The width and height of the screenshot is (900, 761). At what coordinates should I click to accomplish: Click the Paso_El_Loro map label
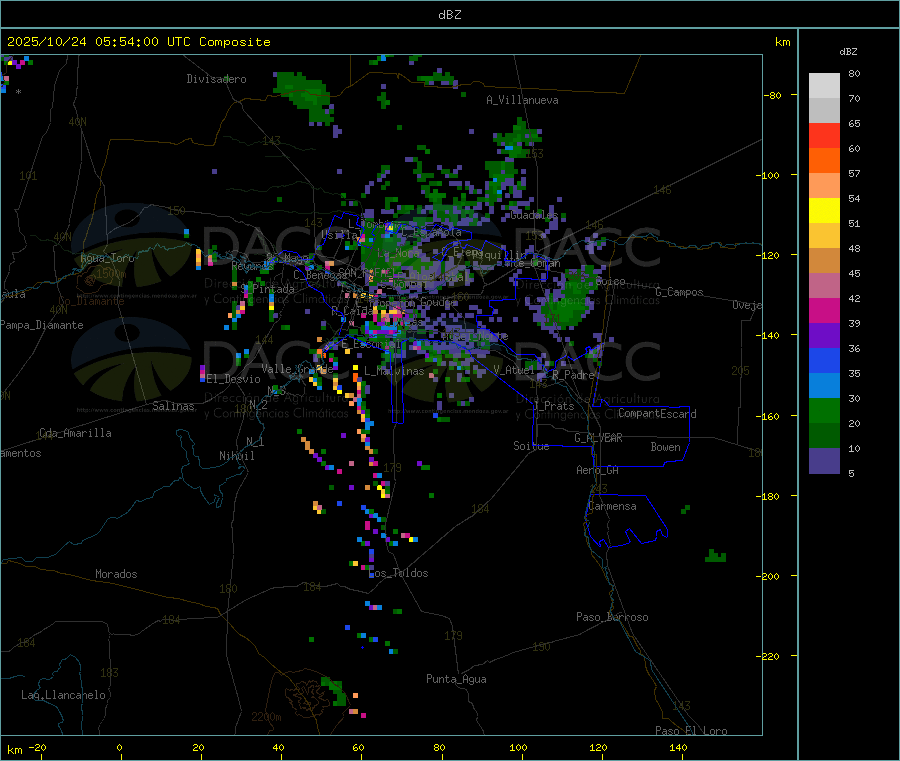tap(691, 731)
